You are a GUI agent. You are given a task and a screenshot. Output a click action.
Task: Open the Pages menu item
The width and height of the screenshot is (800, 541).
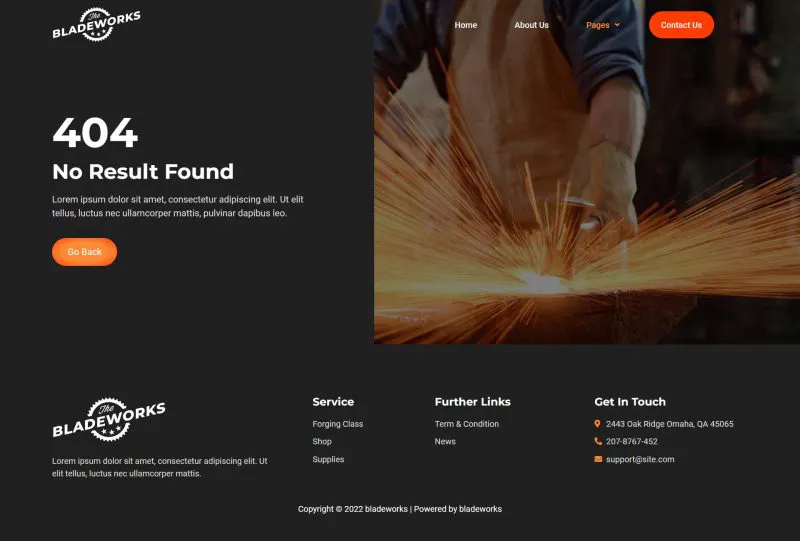coord(597,25)
